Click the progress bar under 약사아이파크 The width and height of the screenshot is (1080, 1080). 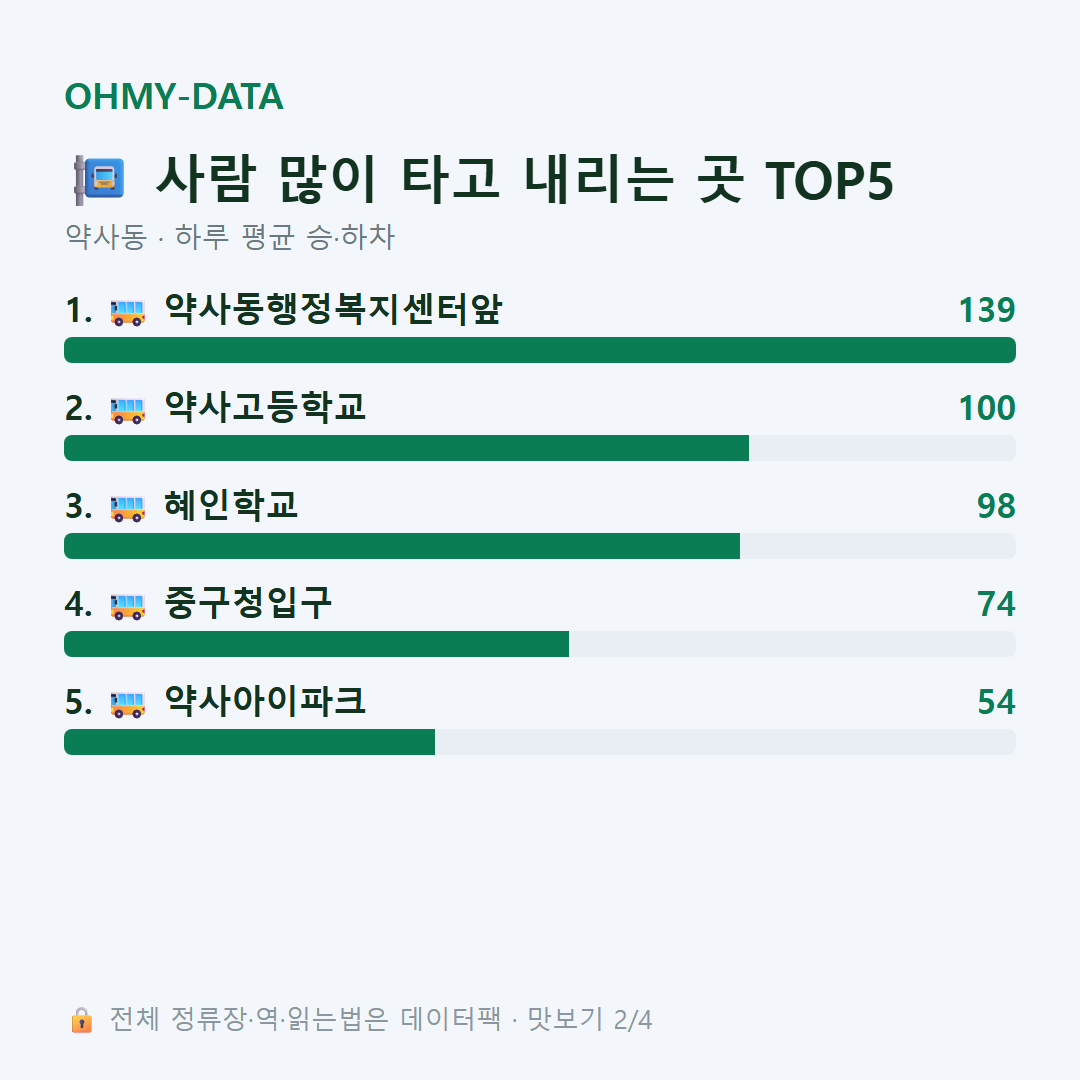(540, 742)
